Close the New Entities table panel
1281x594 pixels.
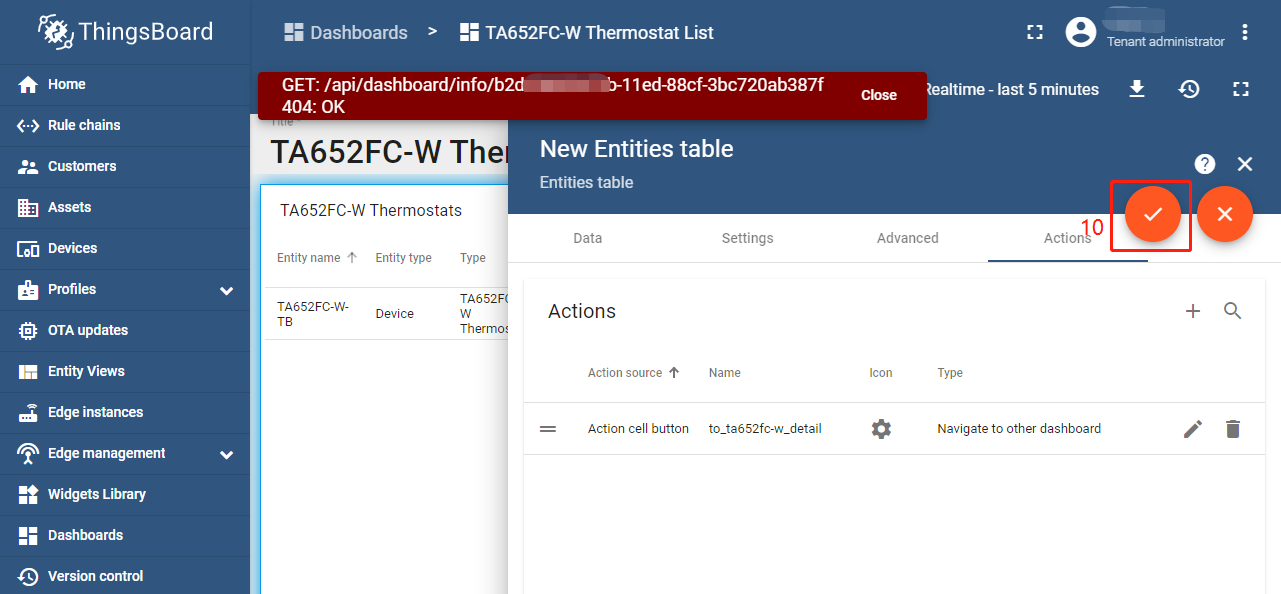1245,164
